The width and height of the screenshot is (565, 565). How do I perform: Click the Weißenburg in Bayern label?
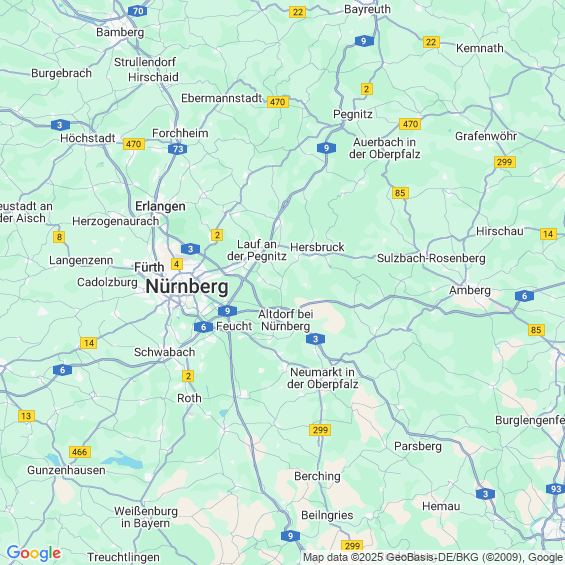click(146, 517)
